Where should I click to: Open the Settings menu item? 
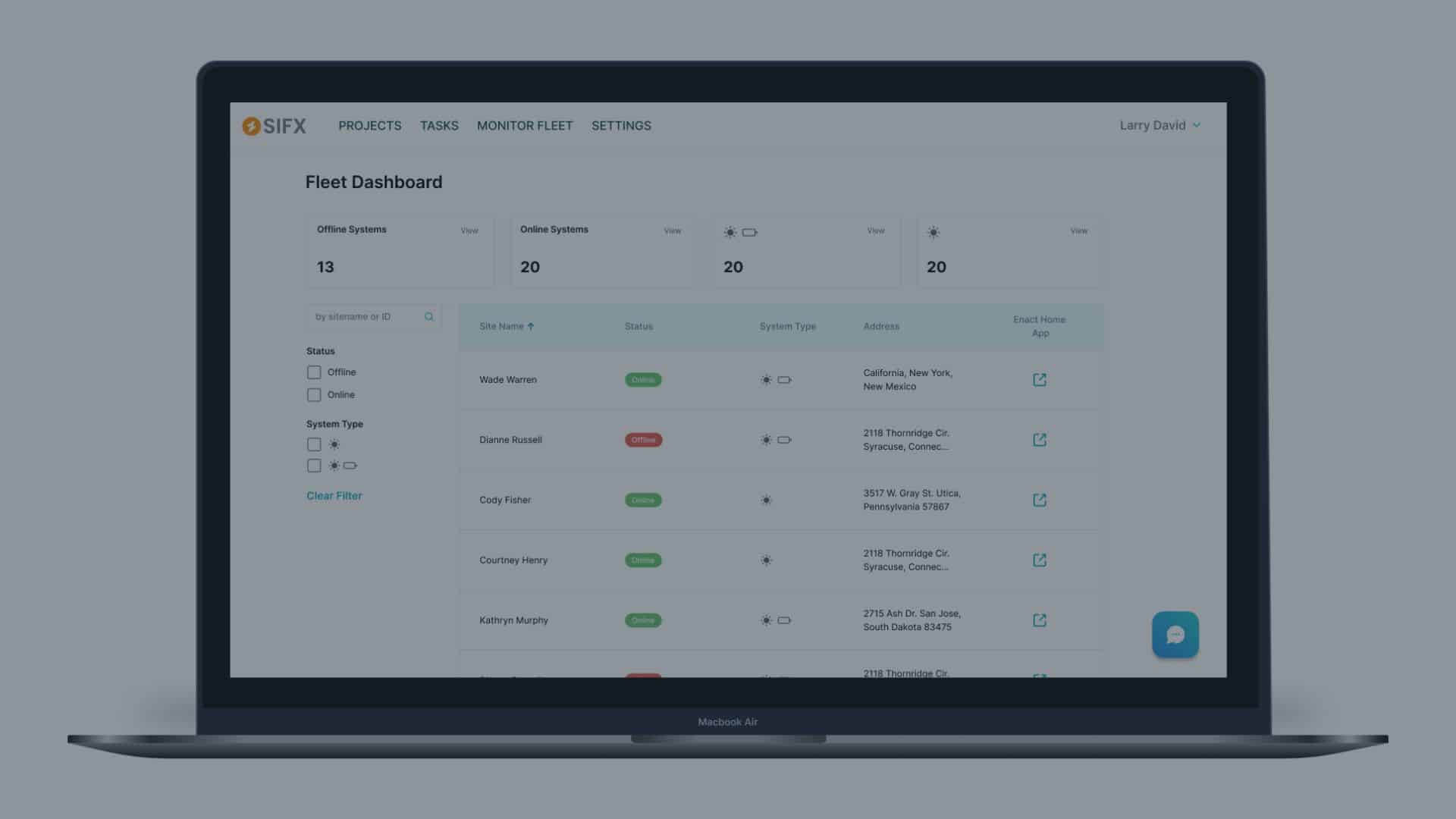point(620,126)
